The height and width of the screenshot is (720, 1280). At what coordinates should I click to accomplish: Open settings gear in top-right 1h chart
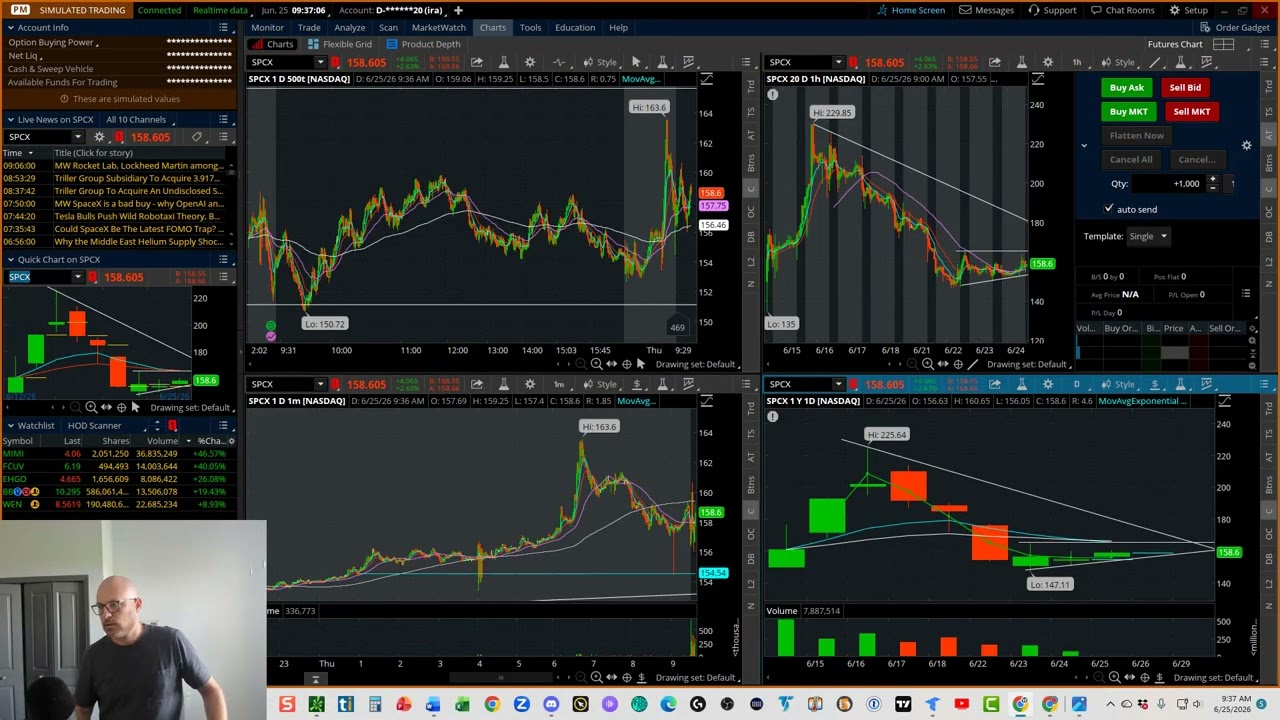(1048, 62)
